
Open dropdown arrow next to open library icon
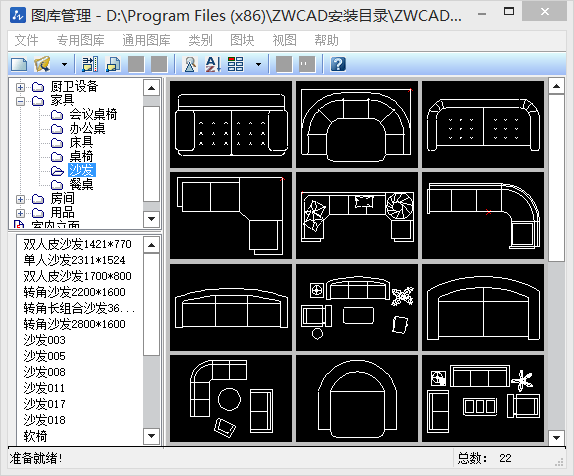pyautogui.click(x=64, y=64)
